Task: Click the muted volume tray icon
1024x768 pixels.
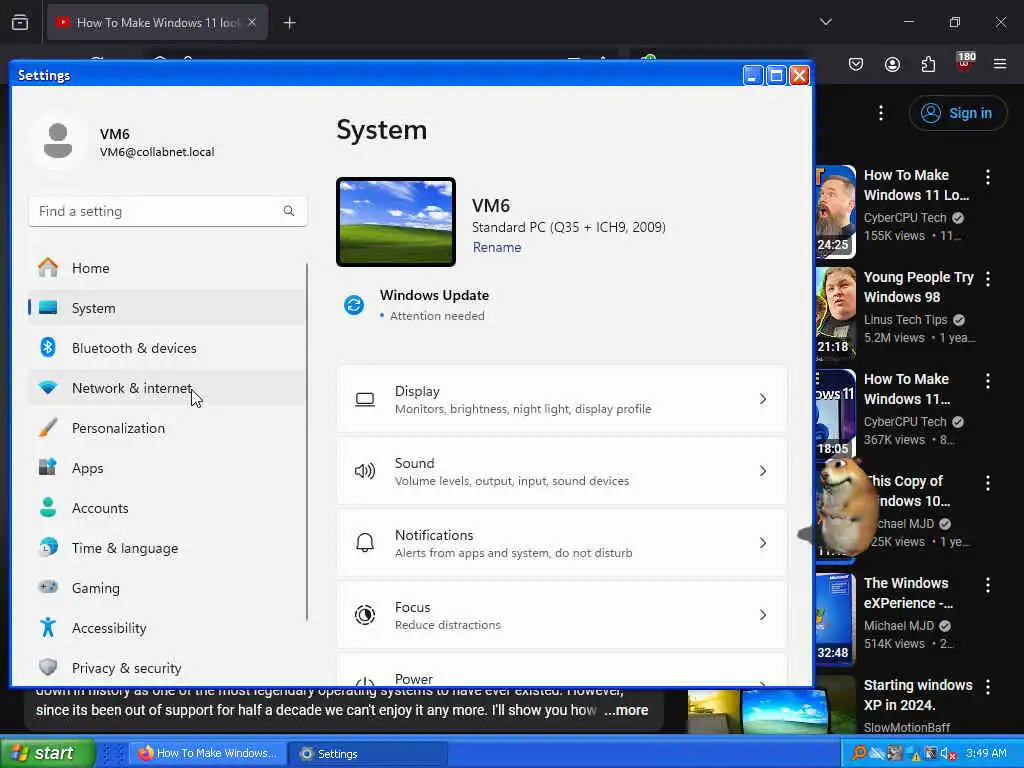Action: [x=949, y=754]
